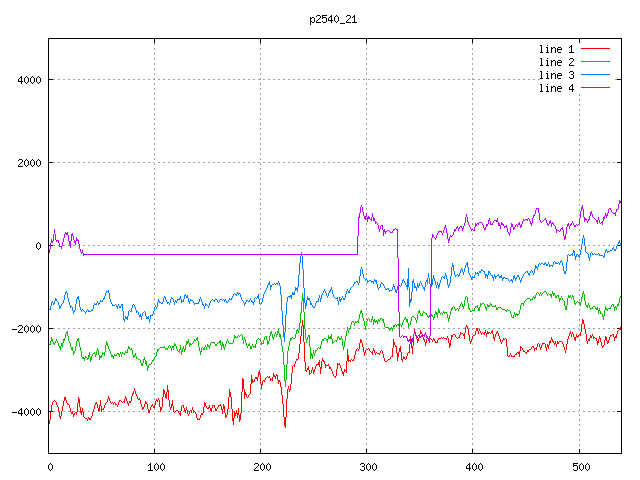Click y-axis label 2000
Image resolution: width=640 pixels, height=480 pixels.
29,163
